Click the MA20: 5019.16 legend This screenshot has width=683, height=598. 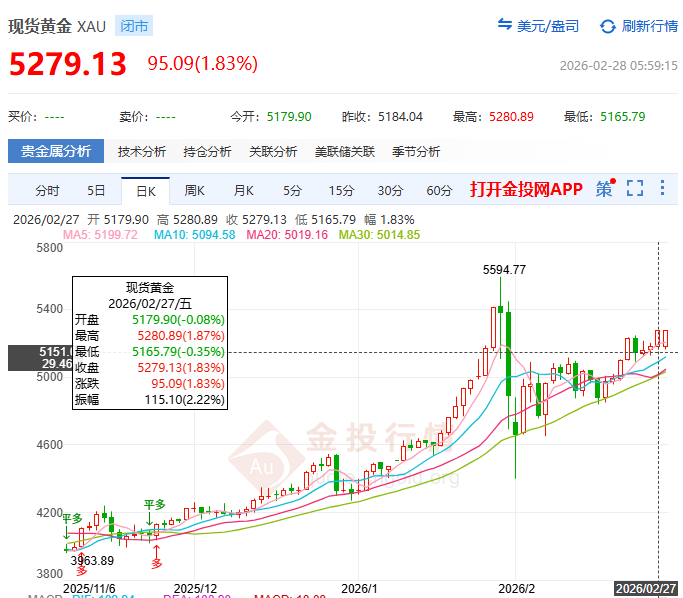coord(287,235)
